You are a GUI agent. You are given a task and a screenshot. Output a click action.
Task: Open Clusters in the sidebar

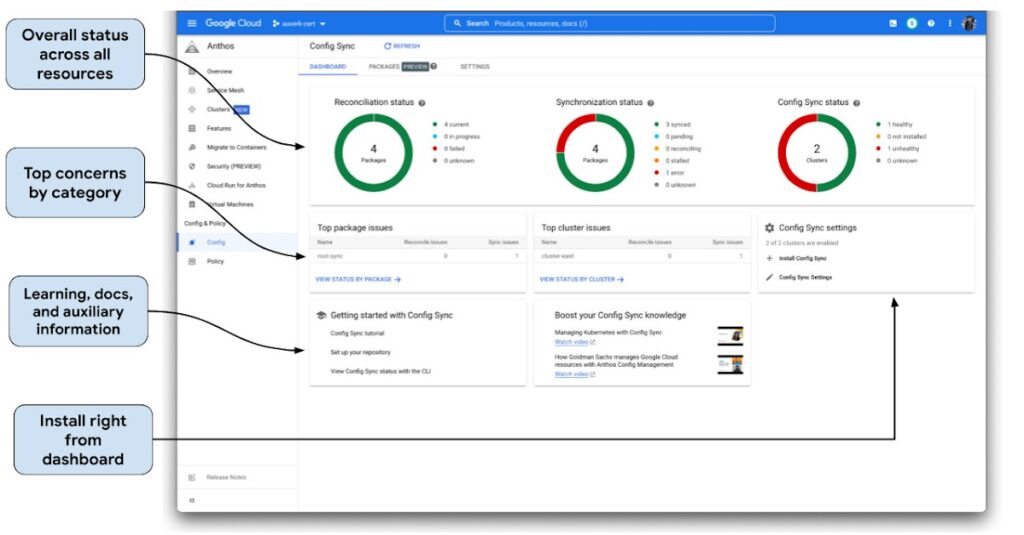tap(218, 109)
